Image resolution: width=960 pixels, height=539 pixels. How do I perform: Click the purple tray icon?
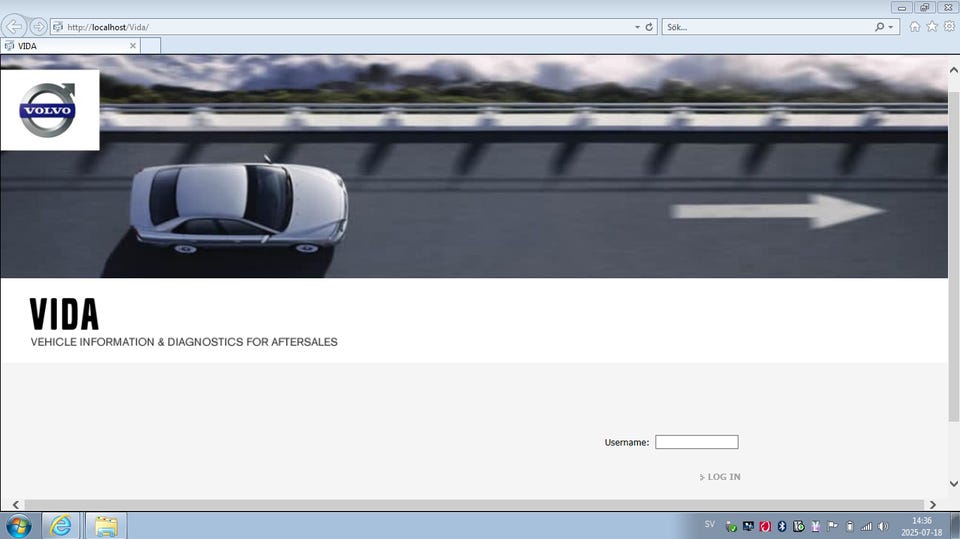click(x=816, y=526)
